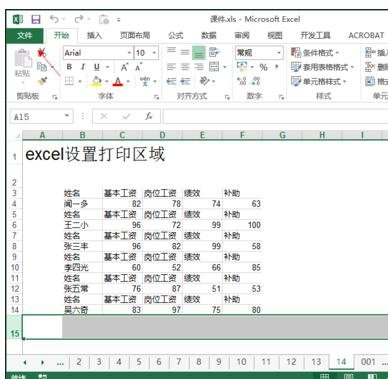Open the 常规 number format dropdown
Image resolution: width=388 pixels, height=379 pixels.
click(279, 53)
